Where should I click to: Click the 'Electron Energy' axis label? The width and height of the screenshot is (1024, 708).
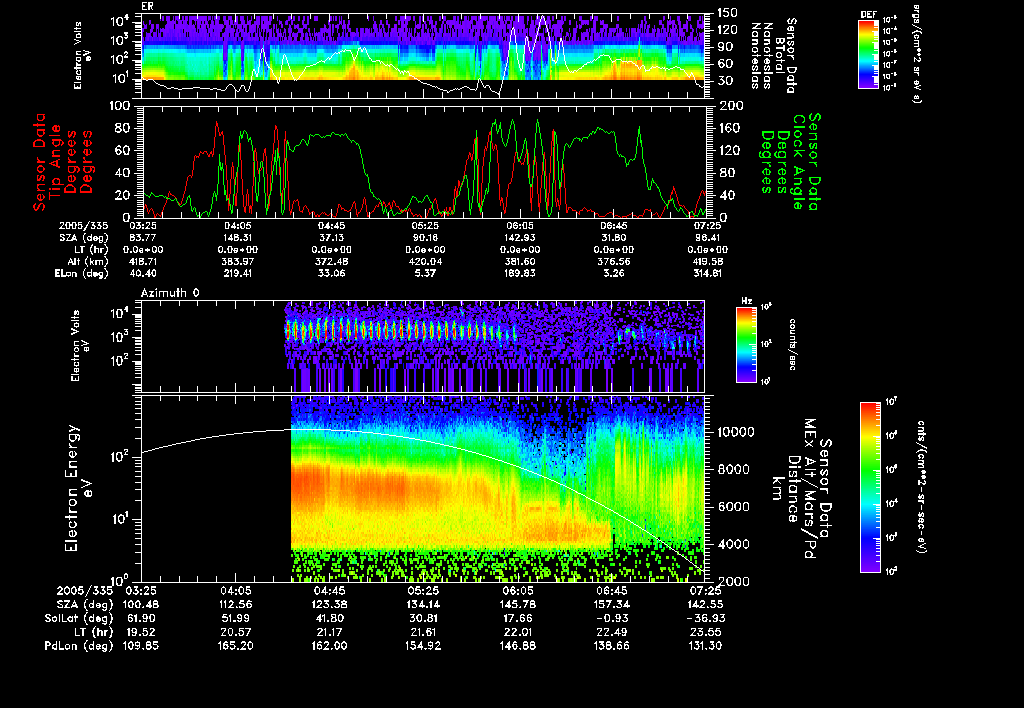pos(72,489)
